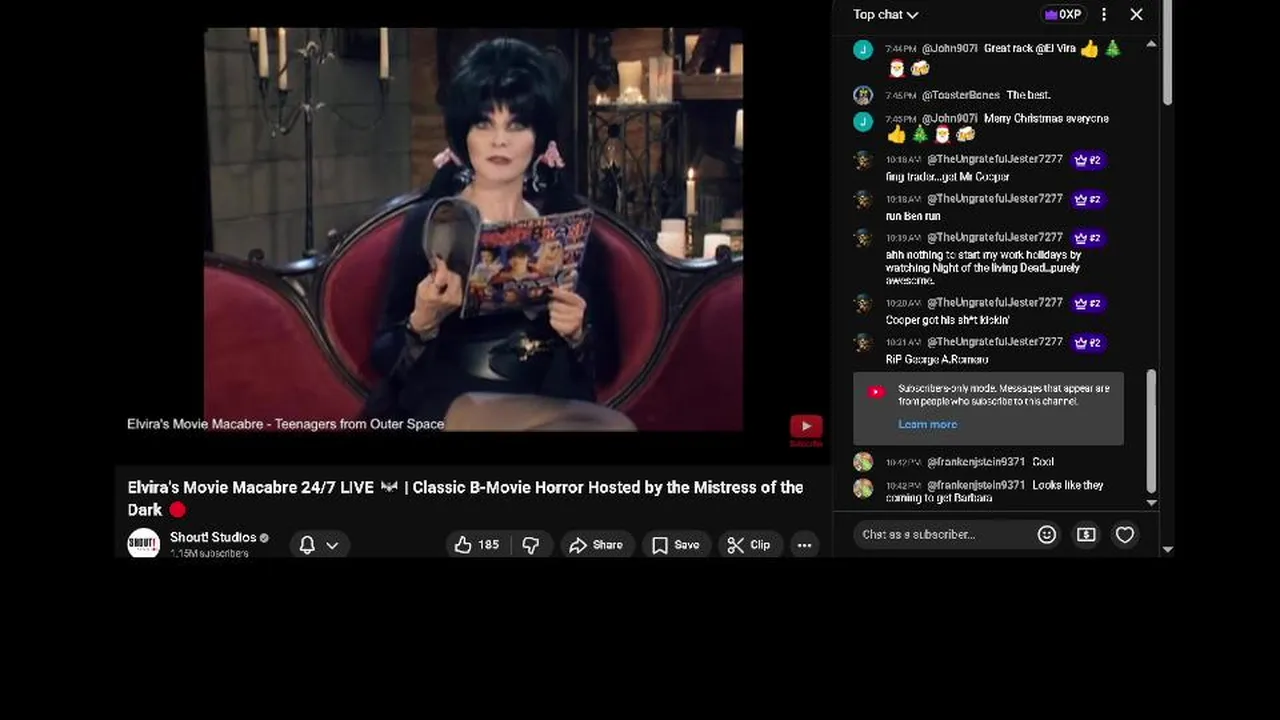Viewport: 1280px width, 720px height.
Task: Like the video with thumbs up 185
Action: 476,545
